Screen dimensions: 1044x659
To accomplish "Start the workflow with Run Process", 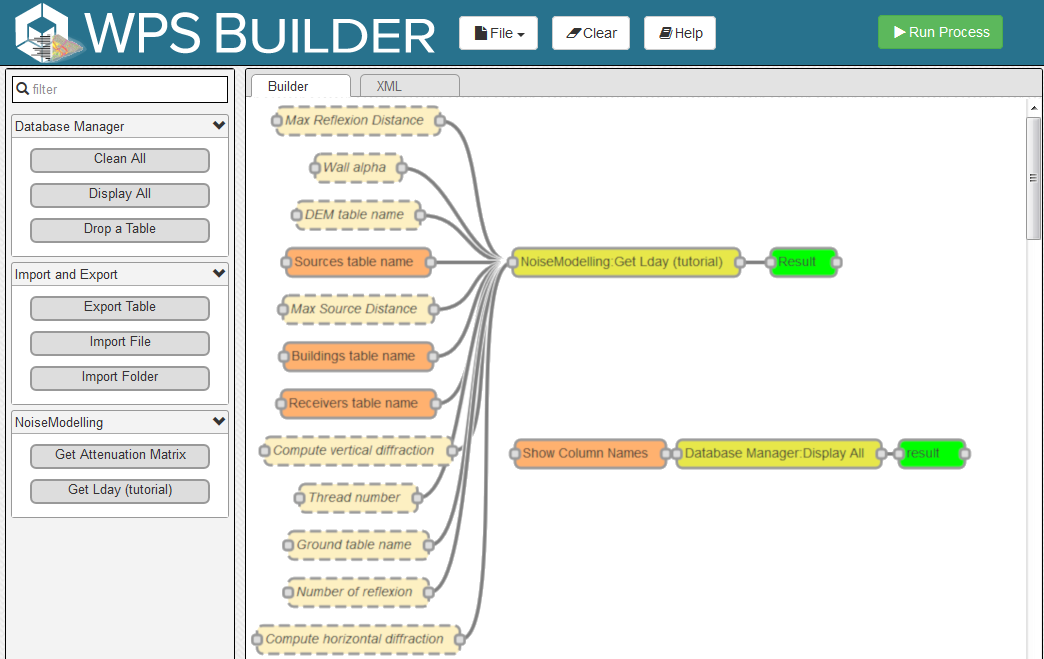I will (x=940, y=32).
